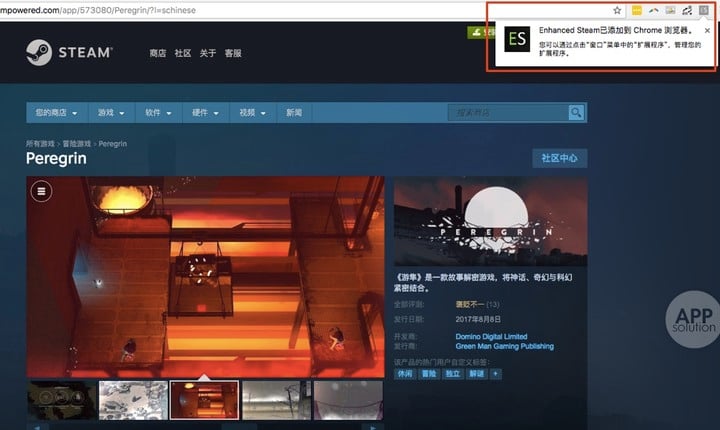This screenshot has width=720, height=430.
Task: Select the fourth gray foggy thumbnail
Action: [276, 400]
